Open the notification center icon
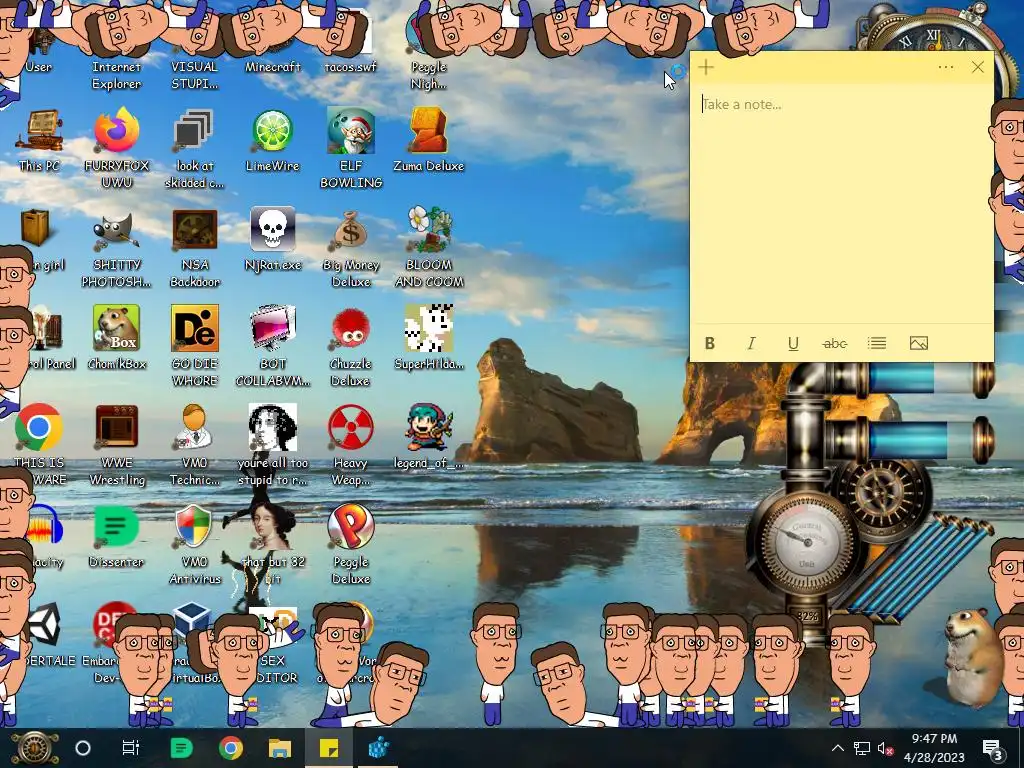Viewport: 1024px width, 768px height. (x=993, y=748)
